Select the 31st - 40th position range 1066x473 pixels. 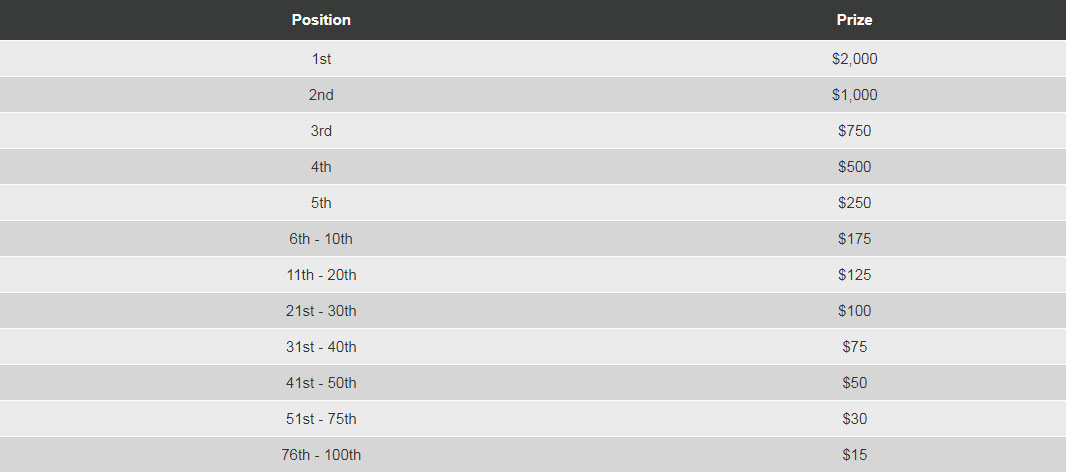pyautogui.click(x=321, y=347)
